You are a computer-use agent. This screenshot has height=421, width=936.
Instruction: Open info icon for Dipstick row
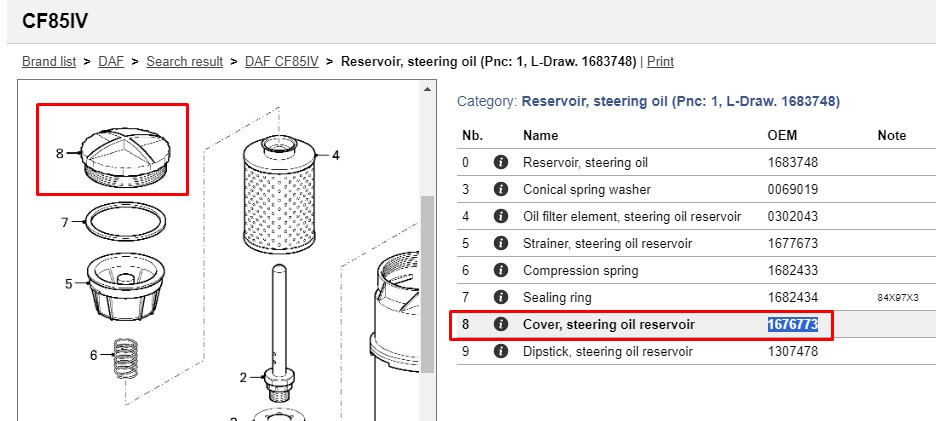click(501, 351)
